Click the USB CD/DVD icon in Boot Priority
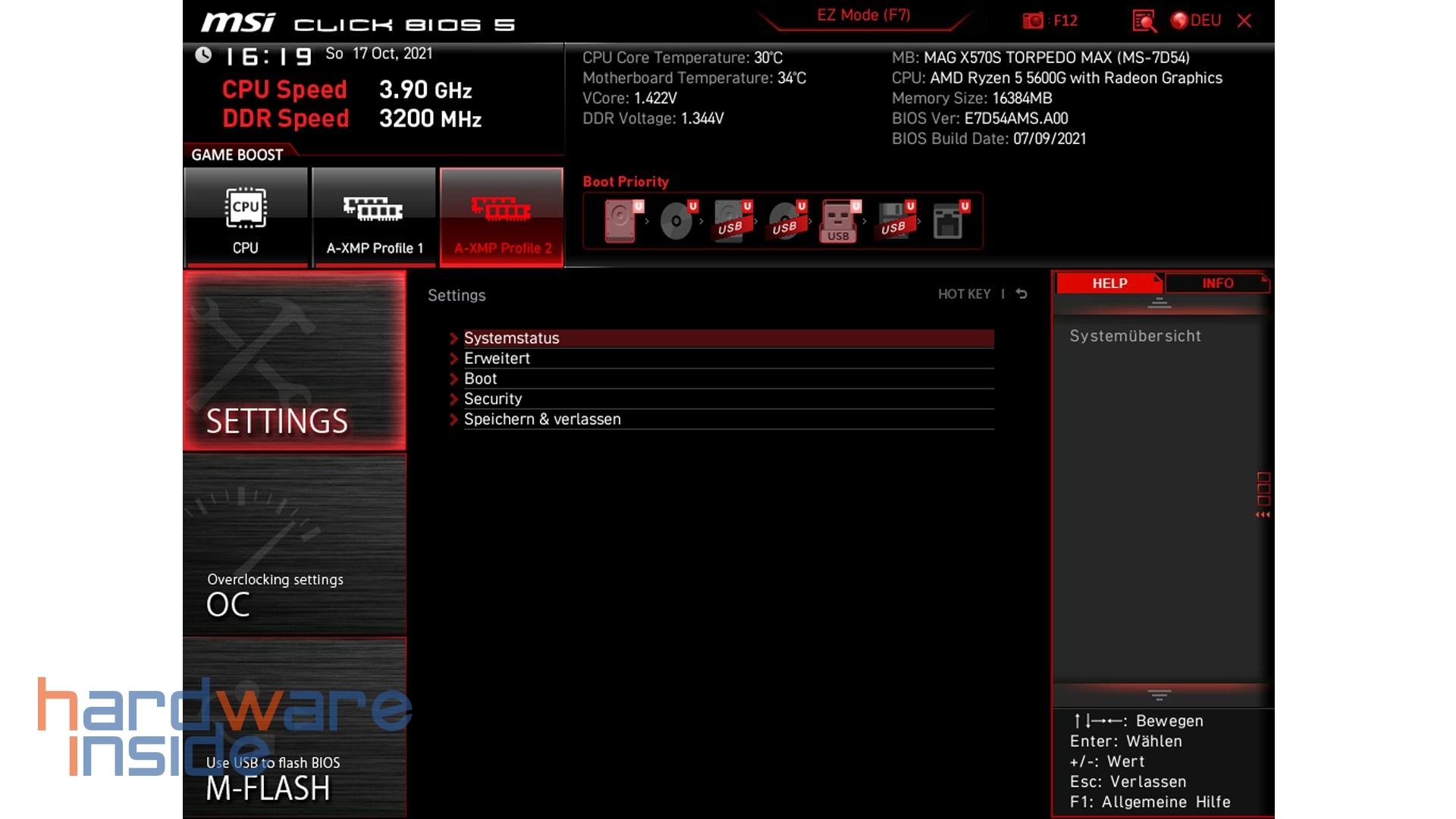 tap(787, 221)
